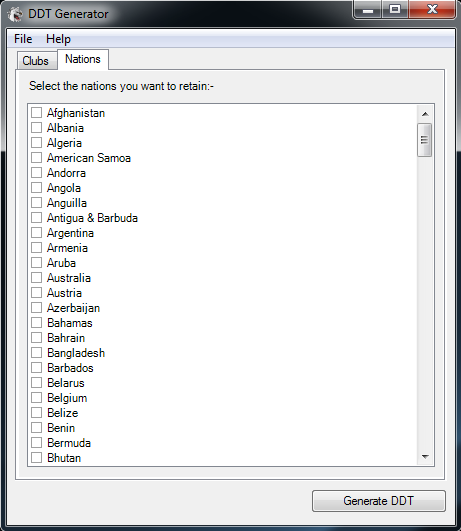Click the nations list scrollbar thumb

pos(425,140)
